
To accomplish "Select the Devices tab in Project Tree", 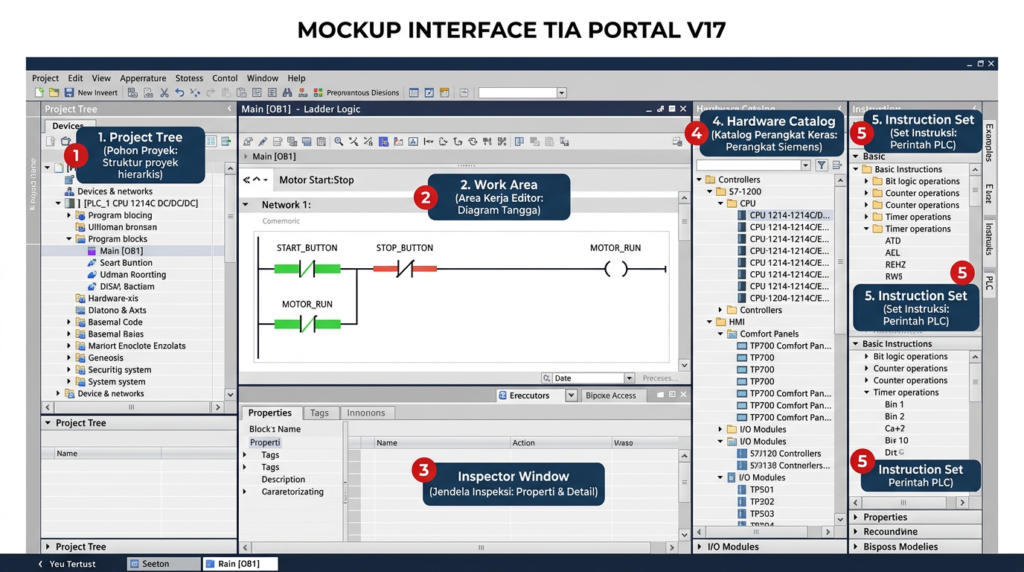I will click(68, 125).
